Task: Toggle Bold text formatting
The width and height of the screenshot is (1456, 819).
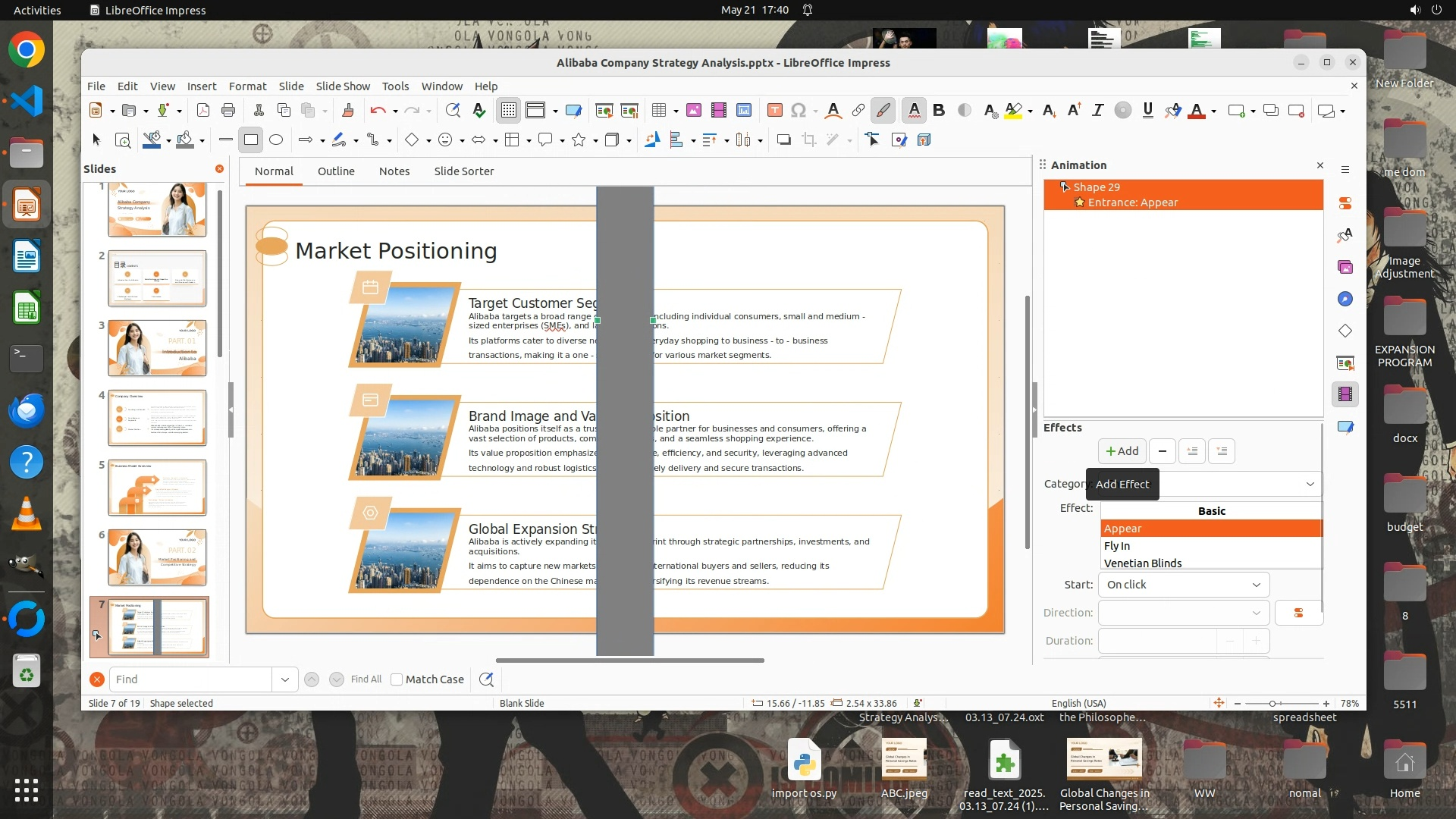Action: point(939,111)
